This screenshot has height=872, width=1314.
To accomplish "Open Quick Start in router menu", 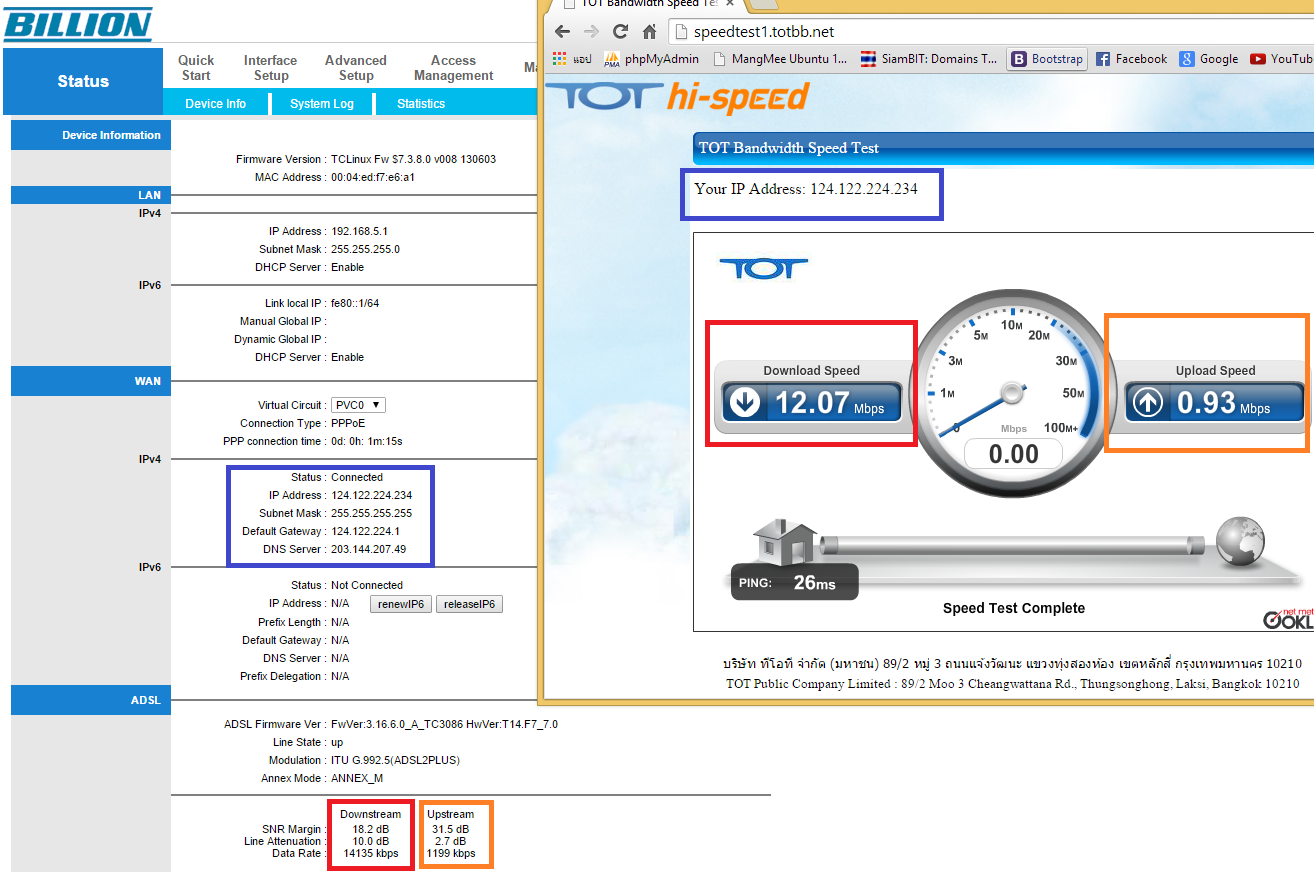I will 196,68.
